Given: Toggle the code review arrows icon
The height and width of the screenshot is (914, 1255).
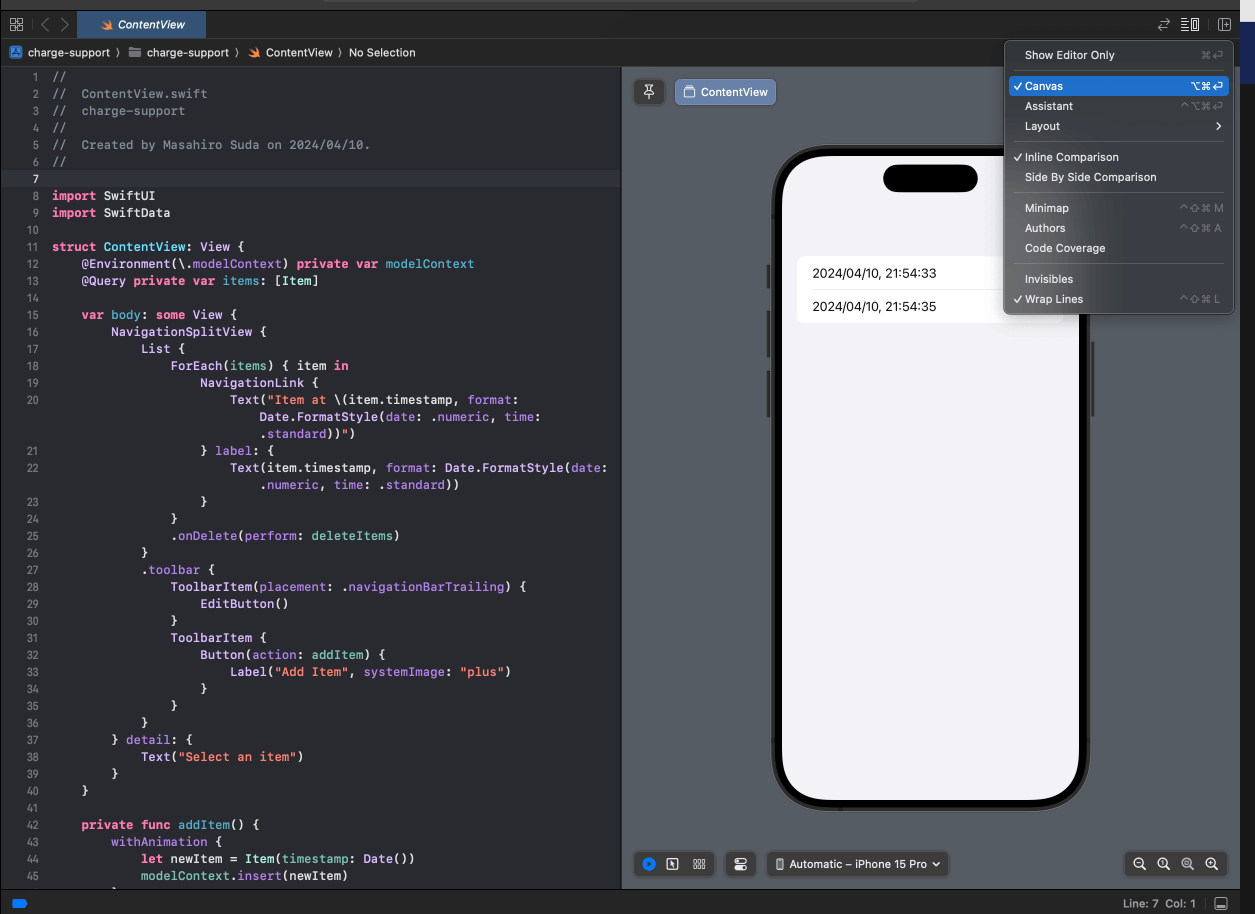Looking at the screenshot, I should click(x=1164, y=24).
